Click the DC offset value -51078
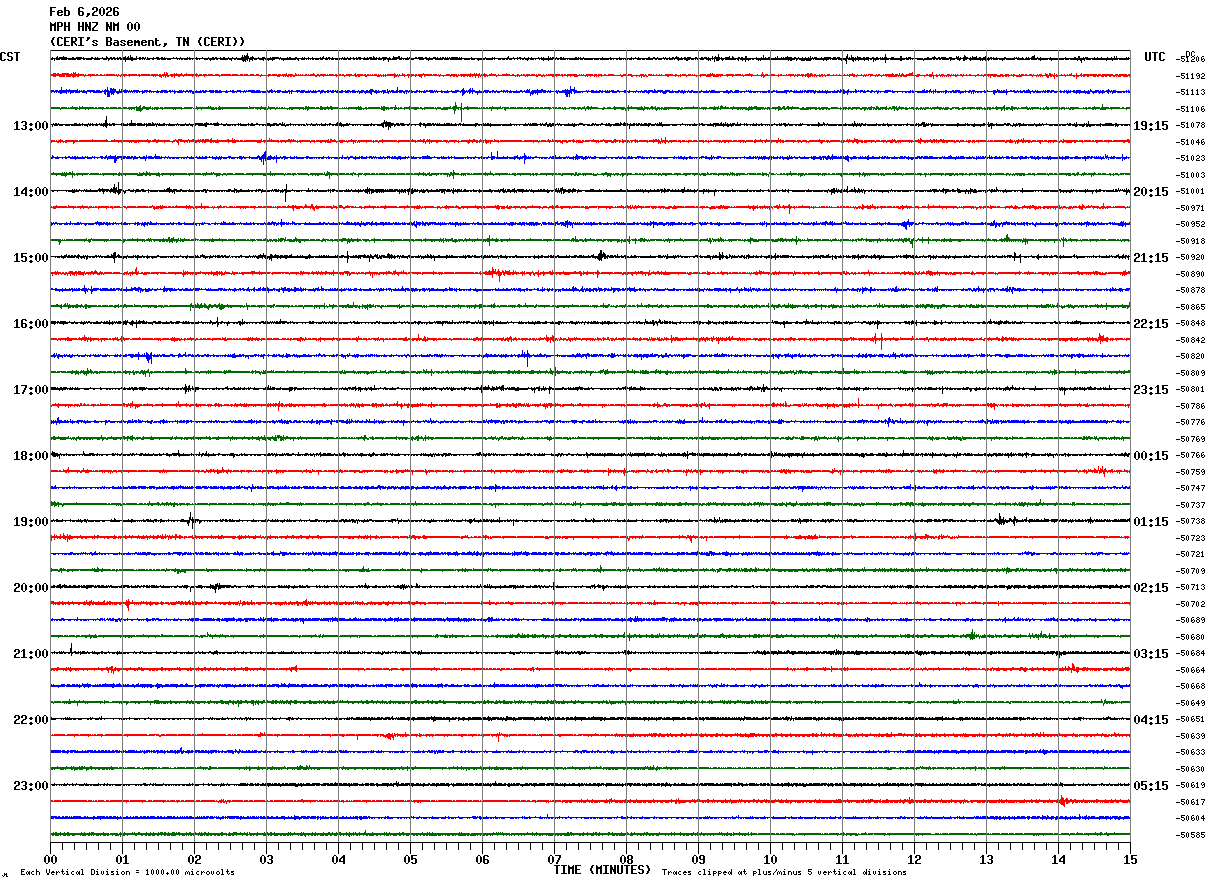1210x886 pixels. tap(1191, 126)
